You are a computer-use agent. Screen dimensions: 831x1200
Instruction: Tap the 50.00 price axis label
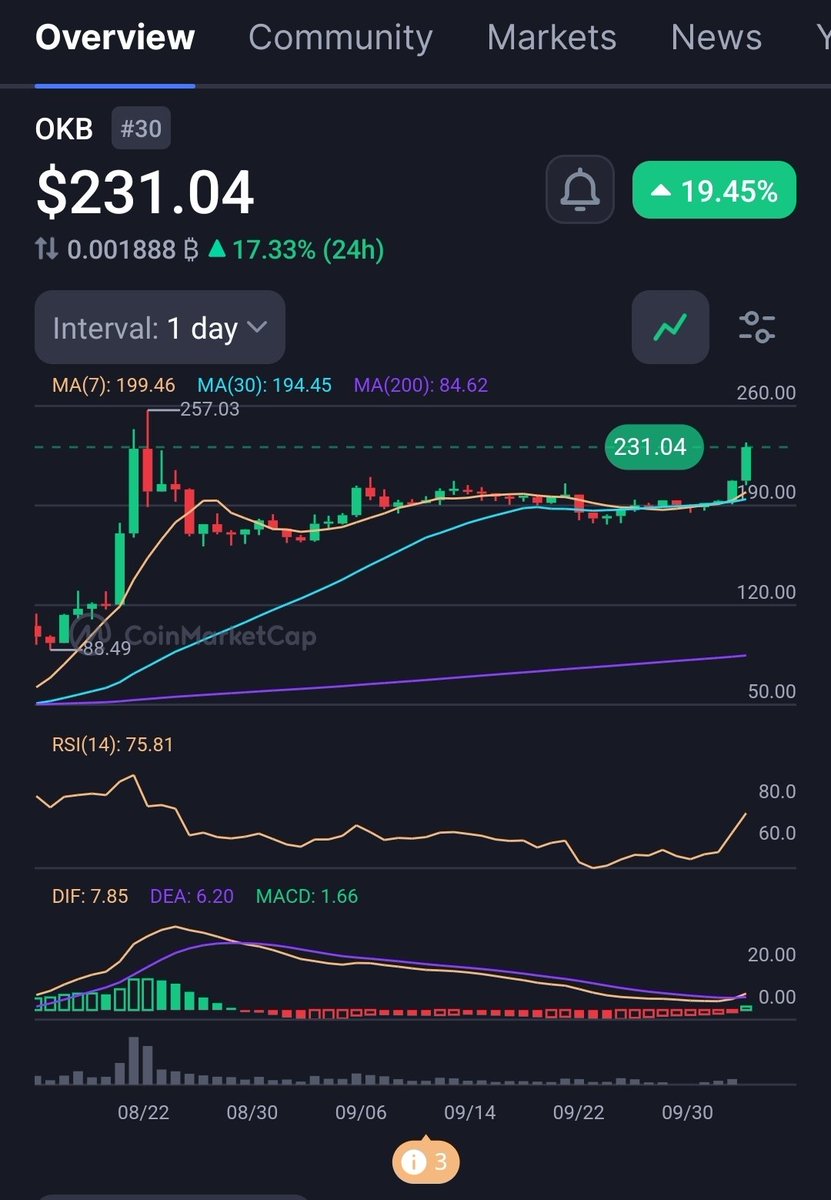(771, 692)
